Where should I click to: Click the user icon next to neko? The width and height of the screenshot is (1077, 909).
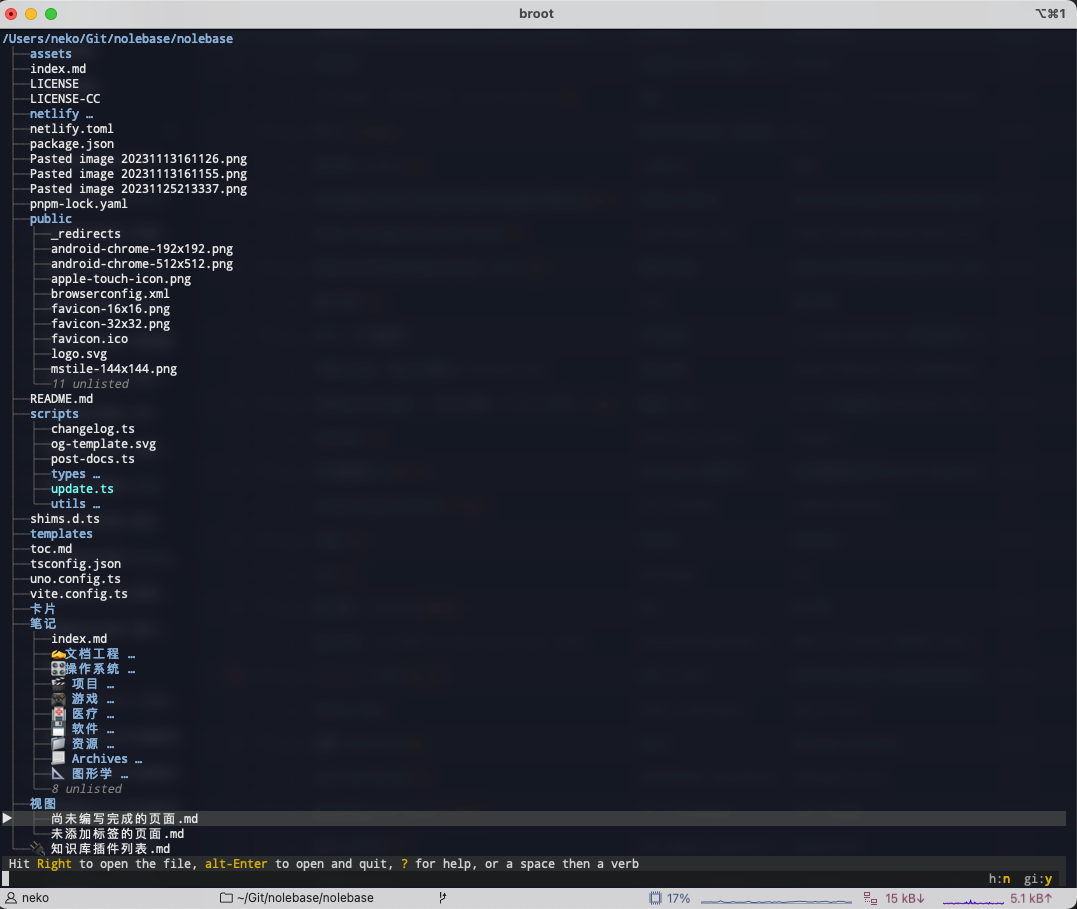11,898
